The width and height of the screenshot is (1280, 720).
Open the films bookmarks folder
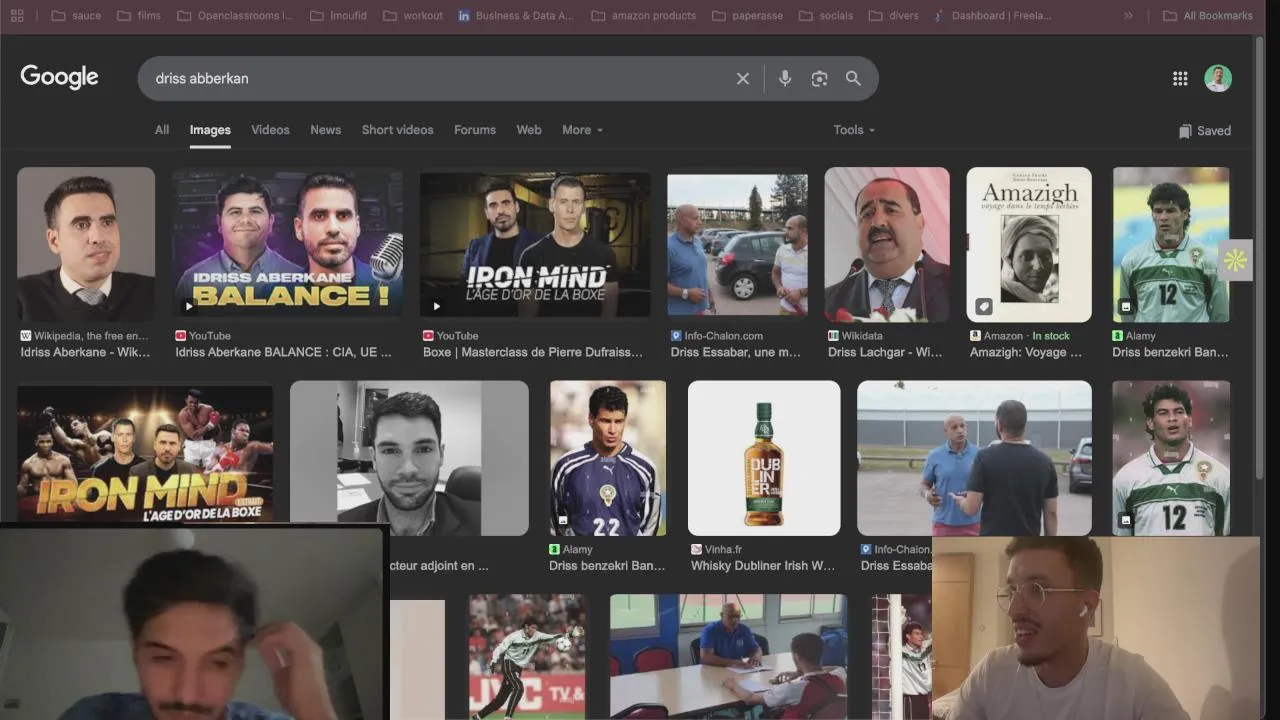point(139,16)
